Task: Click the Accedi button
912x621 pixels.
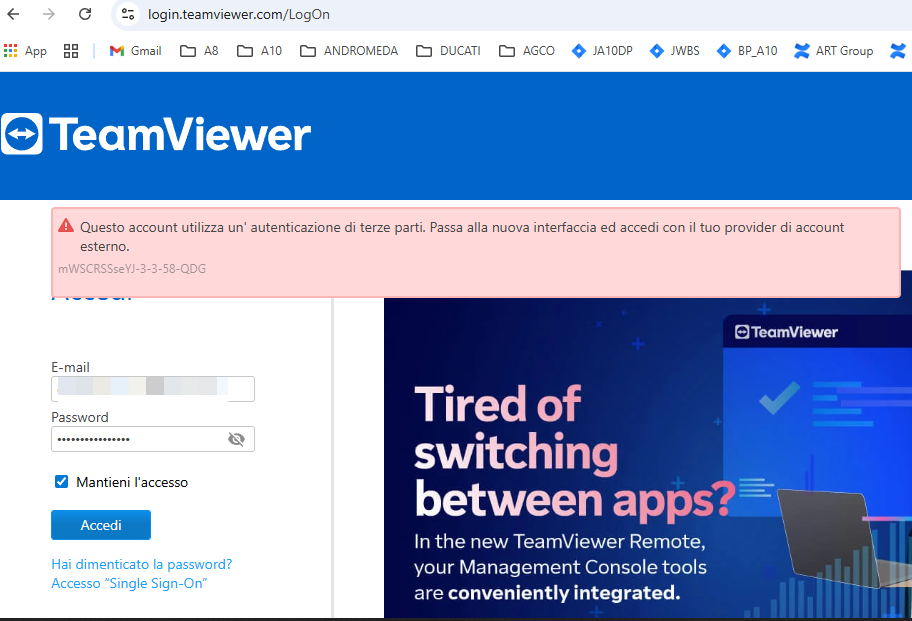Action: pos(101,525)
